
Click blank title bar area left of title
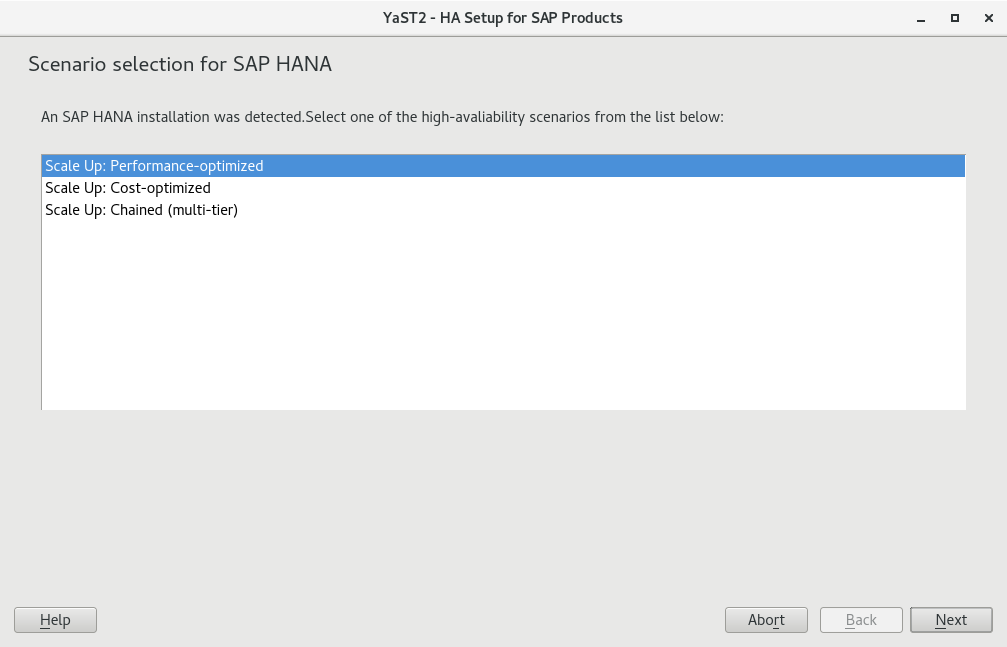tap(200, 18)
